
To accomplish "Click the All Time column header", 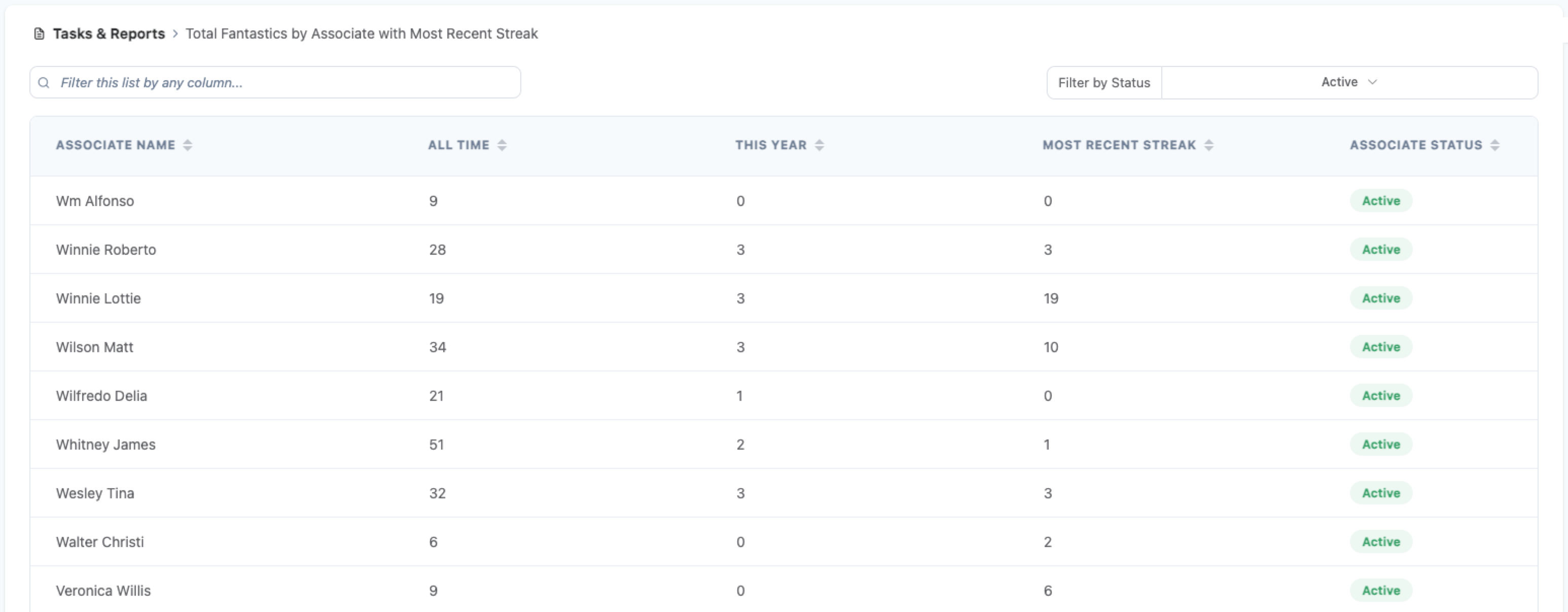I will 458,145.
